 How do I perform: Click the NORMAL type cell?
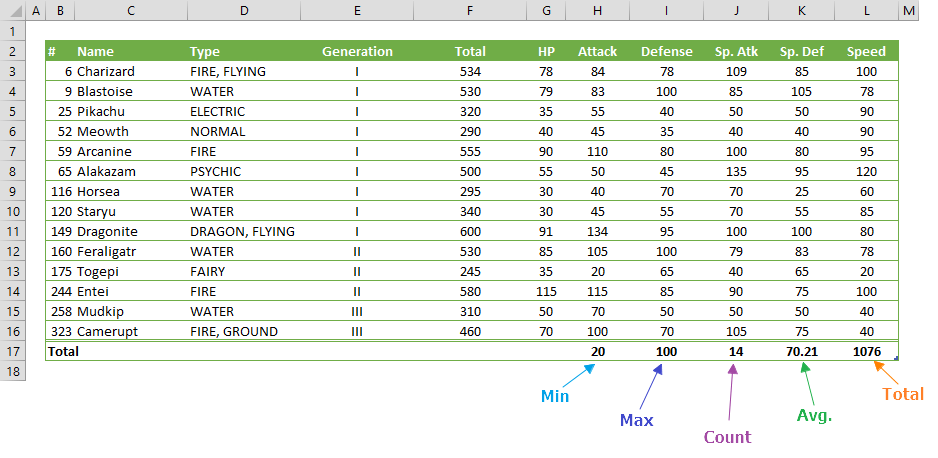(x=243, y=132)
